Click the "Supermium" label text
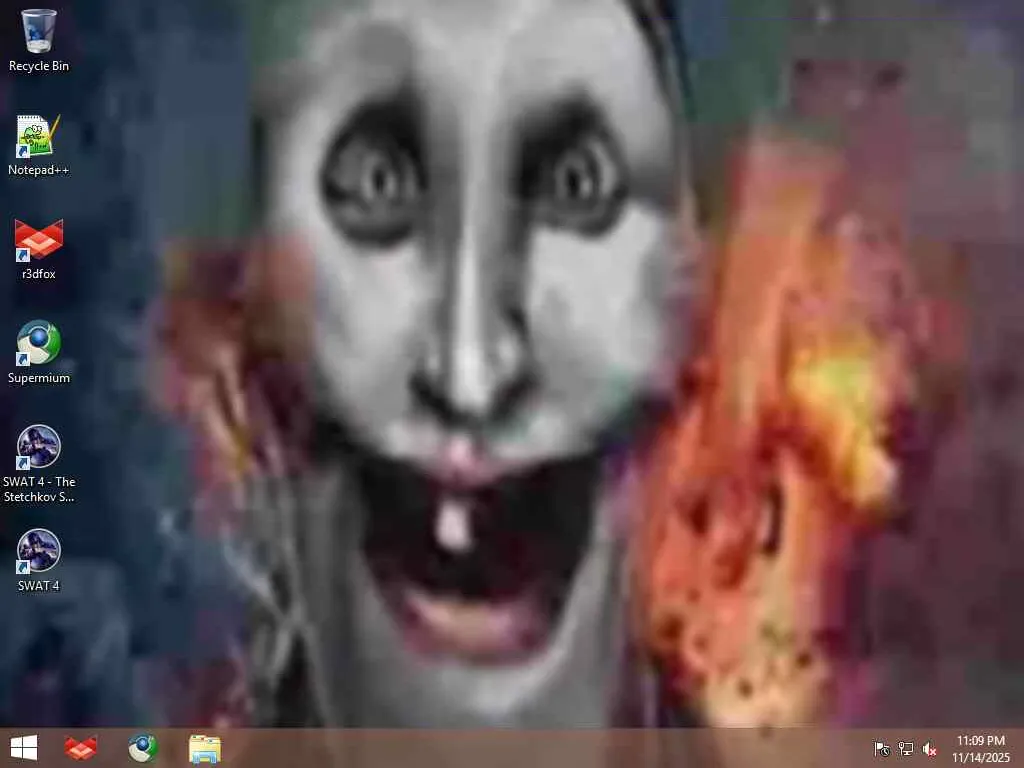This screenshot has width=1024, height=768. pyautogui.click(x=39, y=377)
